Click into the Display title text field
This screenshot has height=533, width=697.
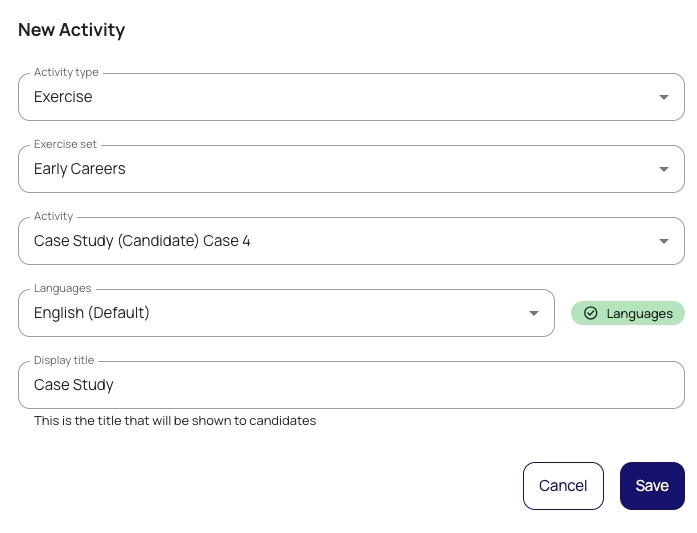point(350,385)
